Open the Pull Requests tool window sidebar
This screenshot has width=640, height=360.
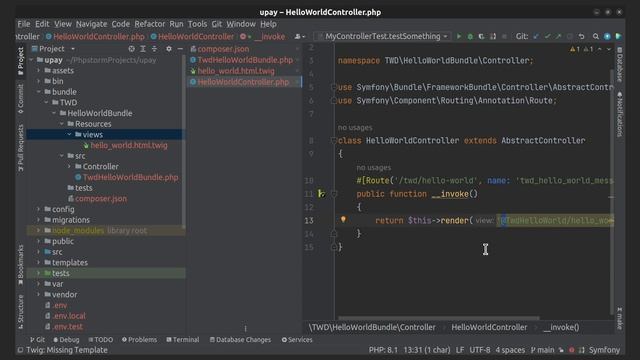[20, 148]
